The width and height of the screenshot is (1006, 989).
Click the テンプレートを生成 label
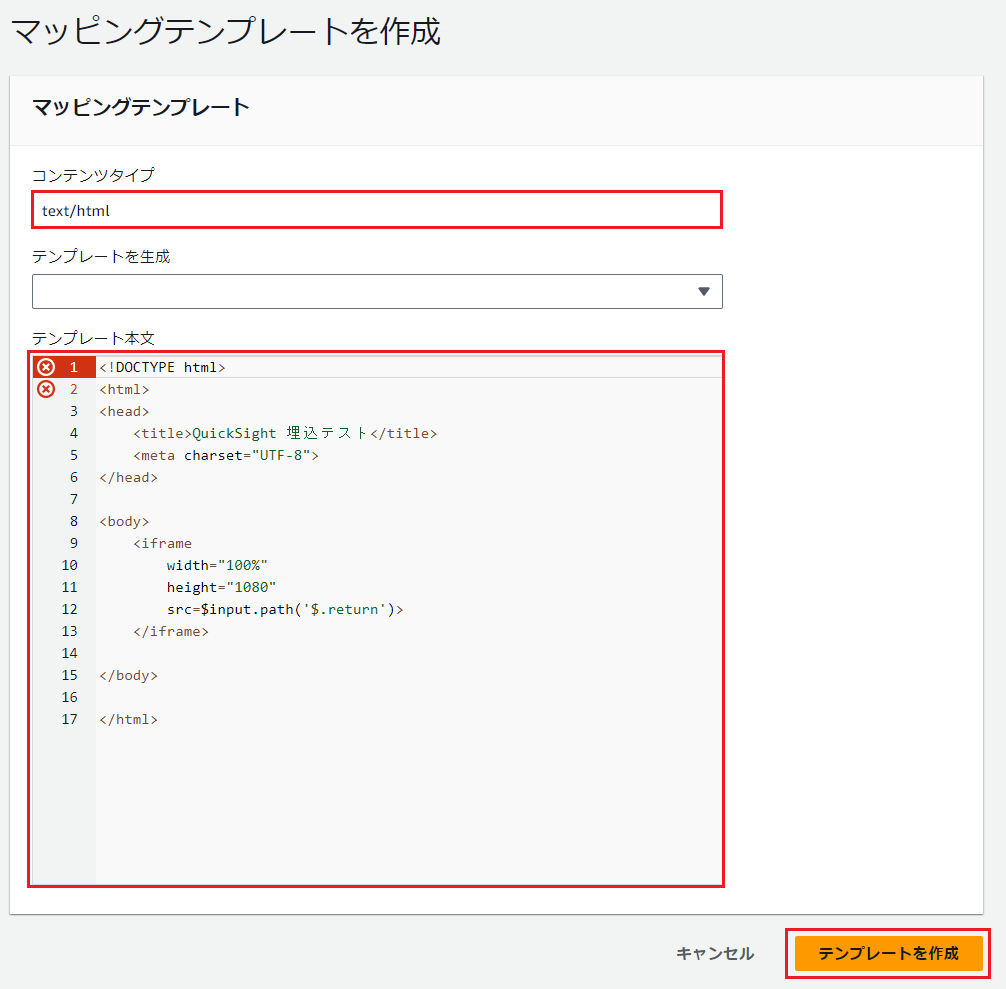[101, 257]
